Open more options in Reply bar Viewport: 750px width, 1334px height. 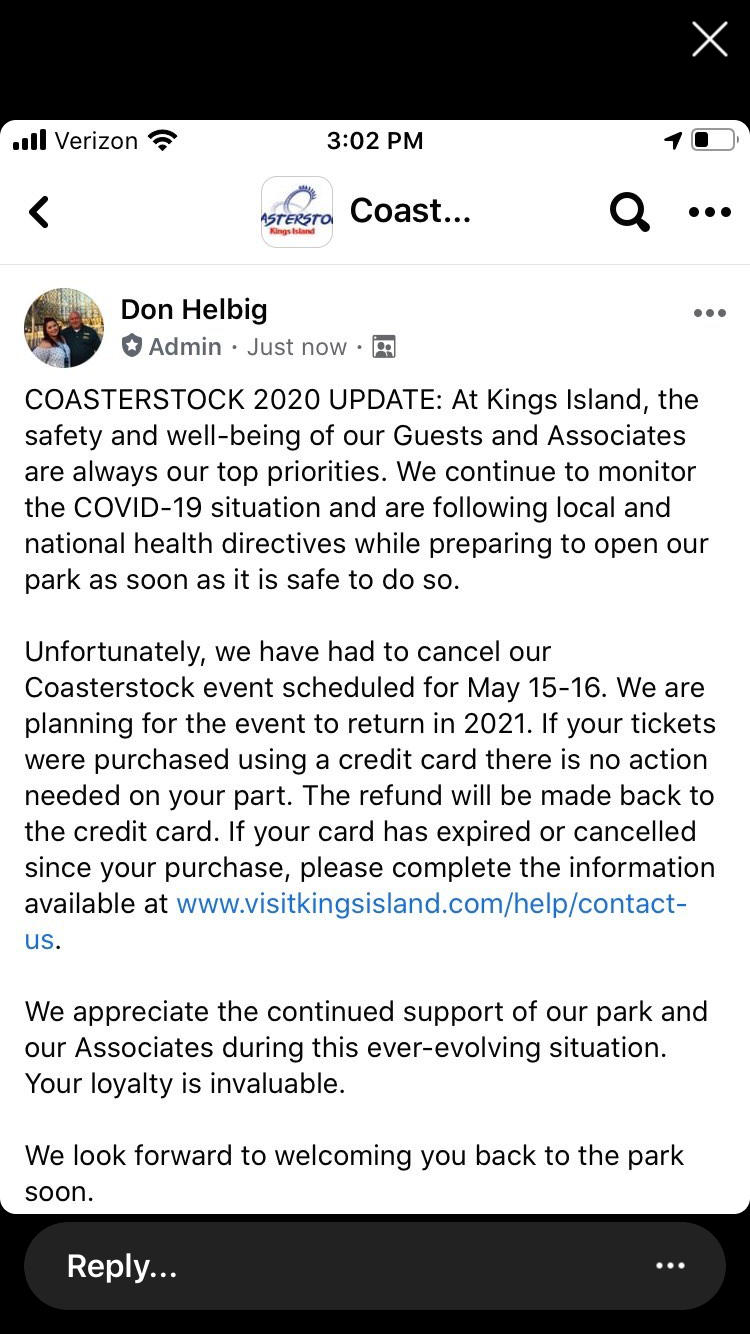point(670,1266)
